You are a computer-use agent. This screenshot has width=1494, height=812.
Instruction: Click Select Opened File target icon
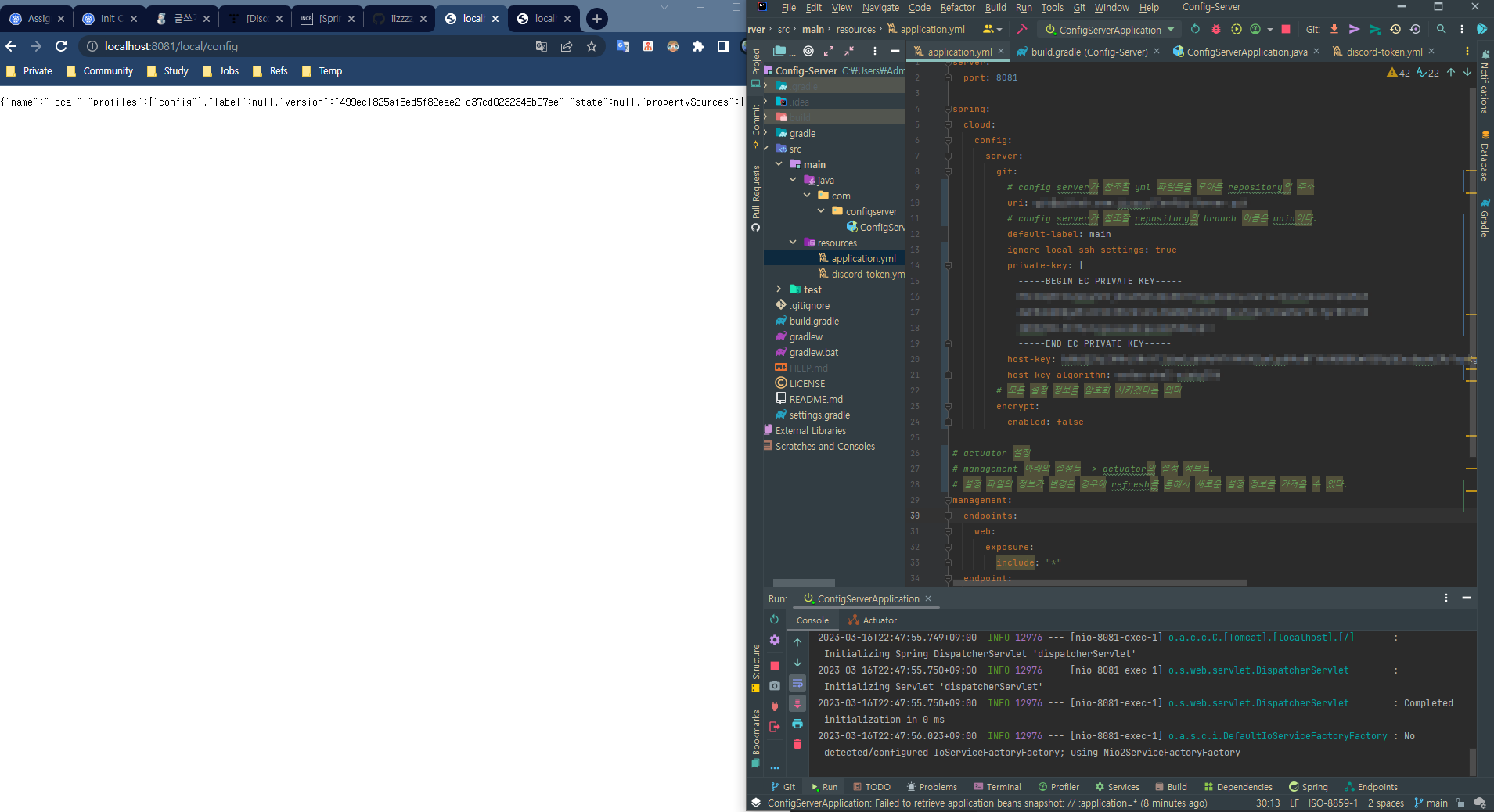[808, 51]
